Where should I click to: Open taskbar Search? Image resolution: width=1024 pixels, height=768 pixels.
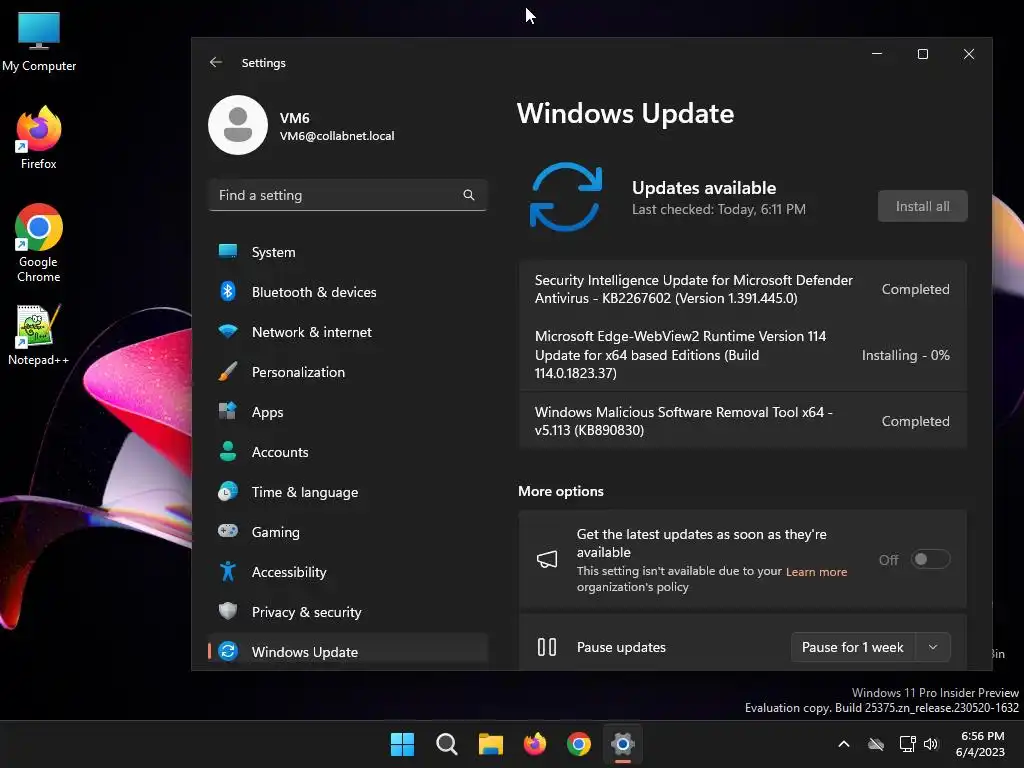tap(447, 744)
